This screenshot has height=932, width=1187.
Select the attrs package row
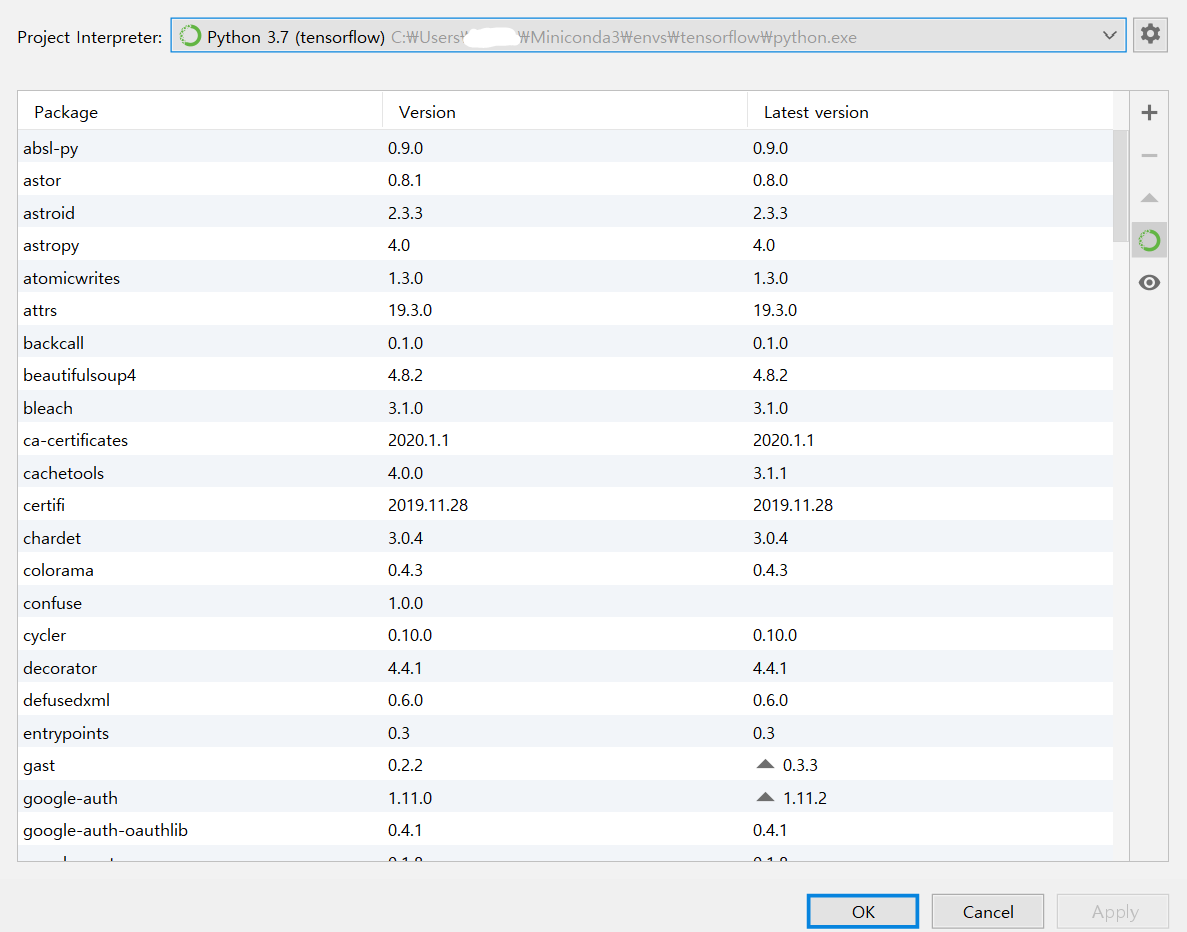pos(565,310)
